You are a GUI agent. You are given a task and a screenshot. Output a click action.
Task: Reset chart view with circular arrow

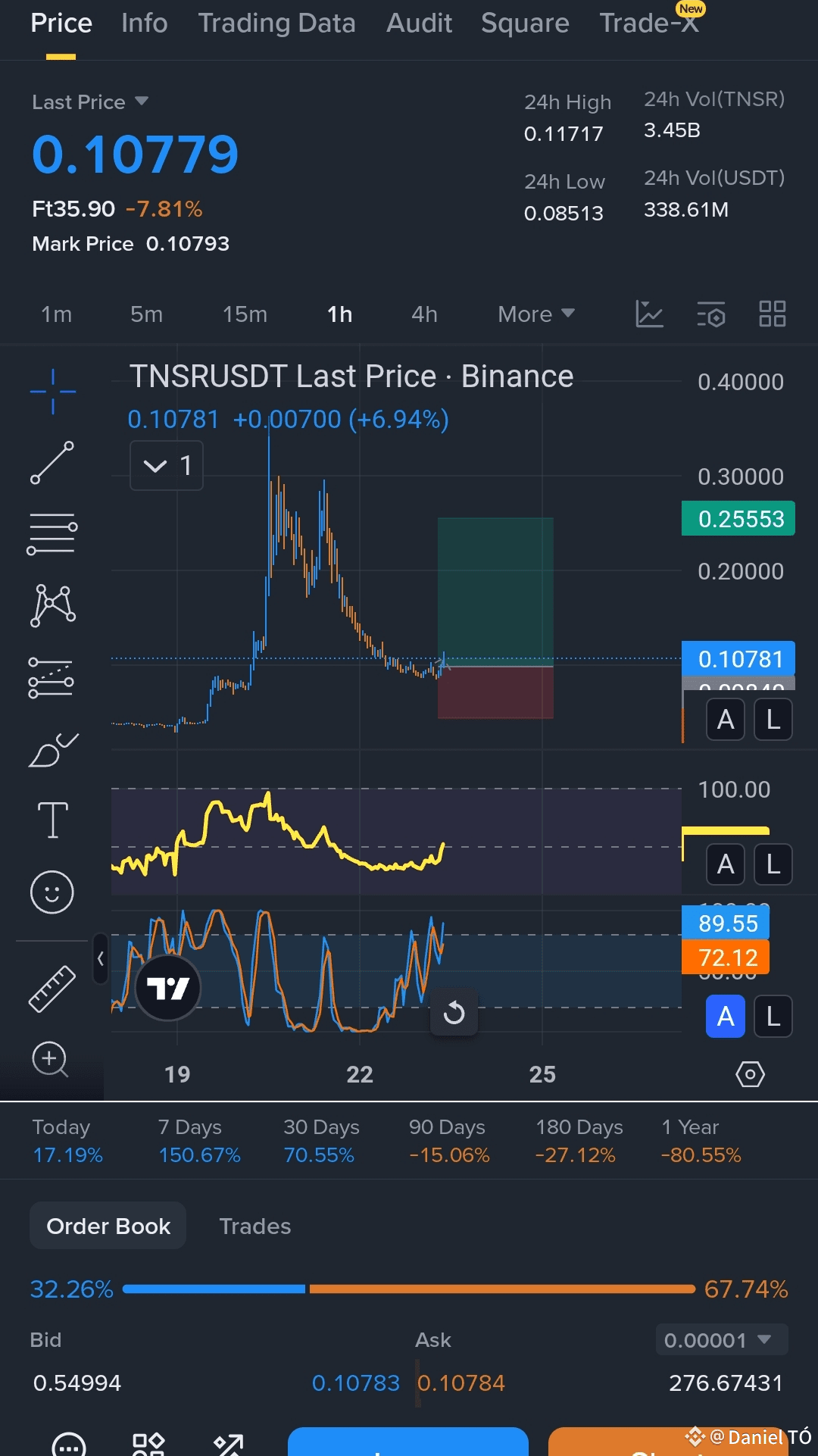[454, 1012]
